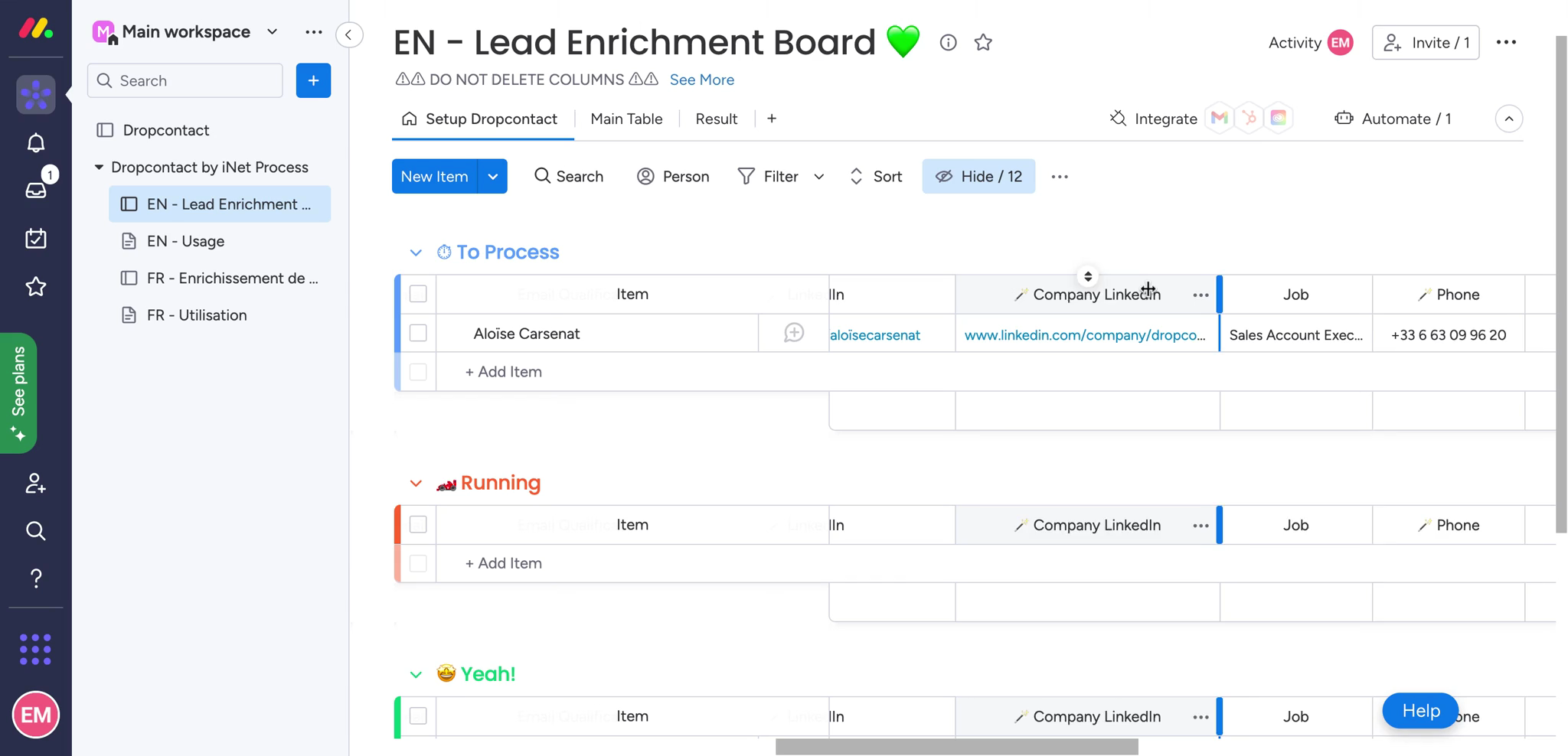This screenshot has width=1568, height=756.
Task: Collapse the To Process group
Action: coord(416,253)
